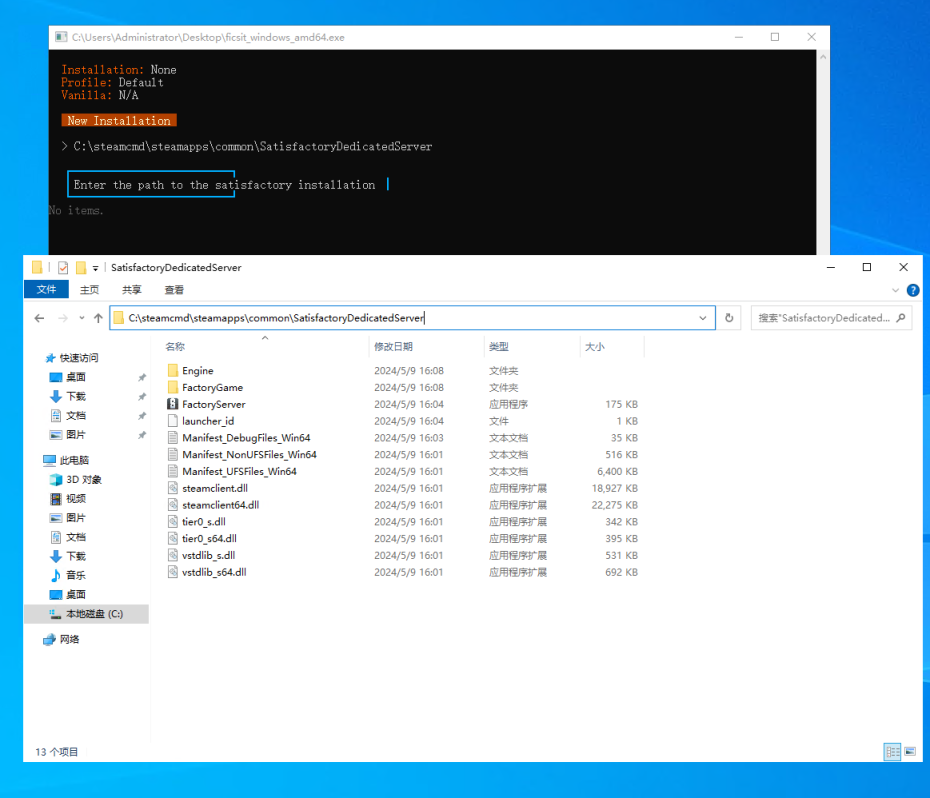
Task: Open the 查看 ribbon tab
Action: click(174, 290)
